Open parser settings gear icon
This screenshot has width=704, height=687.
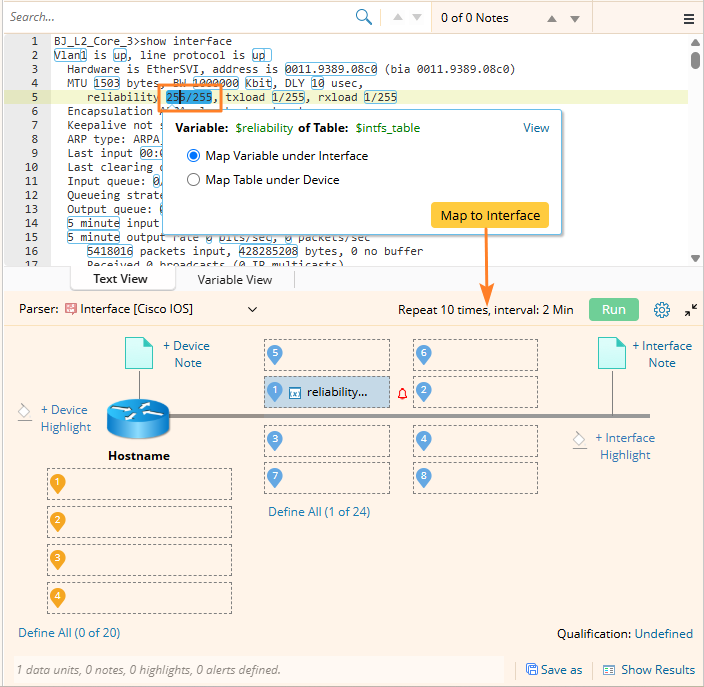pos(661,310)
